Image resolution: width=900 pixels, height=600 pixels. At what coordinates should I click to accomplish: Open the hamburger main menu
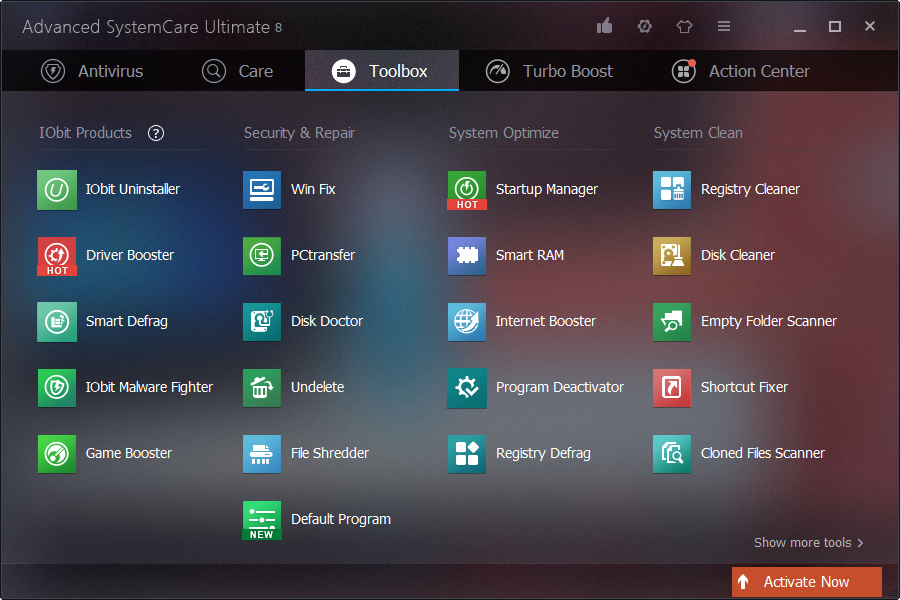coord(724,26)
